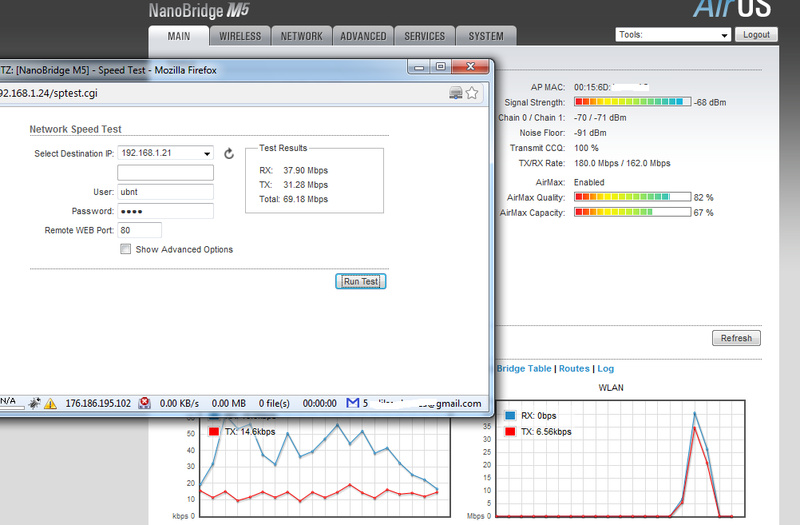Click the WLAN graph TX: 6.56kbps legend
Viewport: 800px width, 525px height.
coord(538,432)
